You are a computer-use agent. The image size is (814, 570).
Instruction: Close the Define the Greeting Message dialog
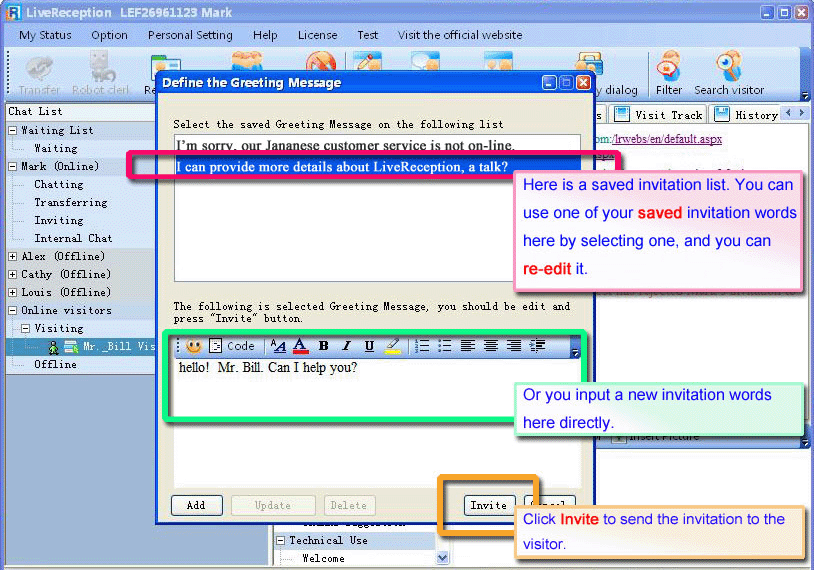584,83
